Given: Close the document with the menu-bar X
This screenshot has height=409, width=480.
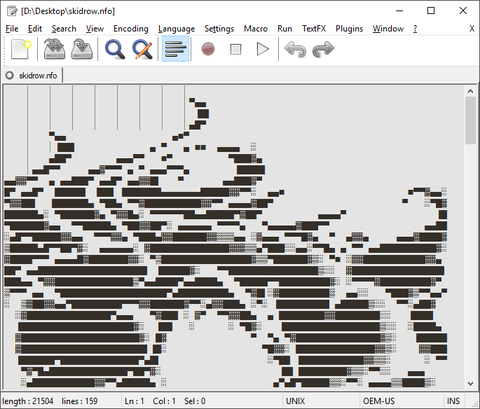Looking at the screenshot, I should coord(472,29).
